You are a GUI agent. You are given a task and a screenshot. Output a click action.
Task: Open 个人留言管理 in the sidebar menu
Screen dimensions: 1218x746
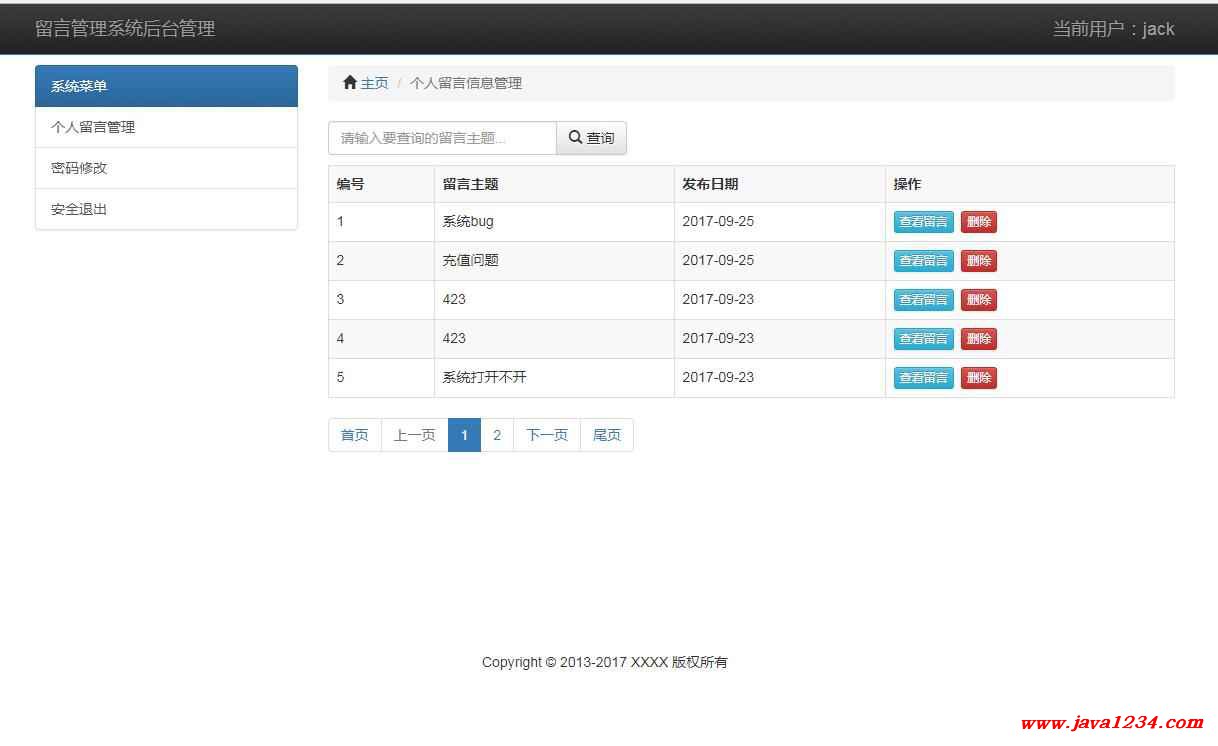pyautogui.click(x=93, y=127)
